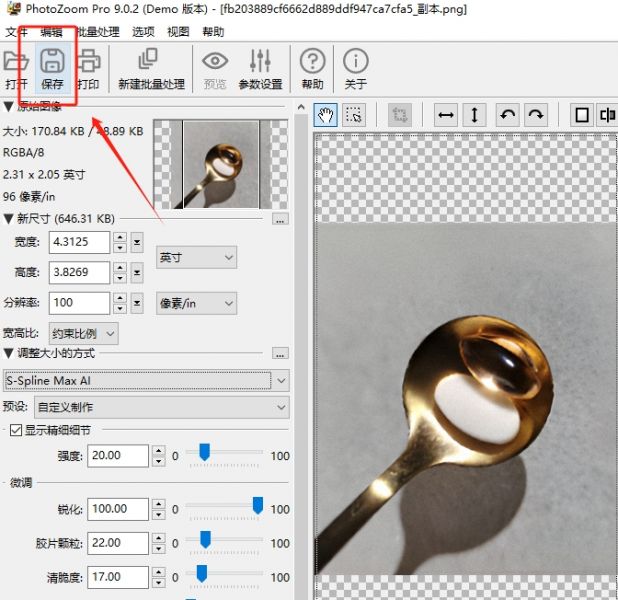Click the width (宽度) input field
The image size is (618, 600).
[79, 242]
